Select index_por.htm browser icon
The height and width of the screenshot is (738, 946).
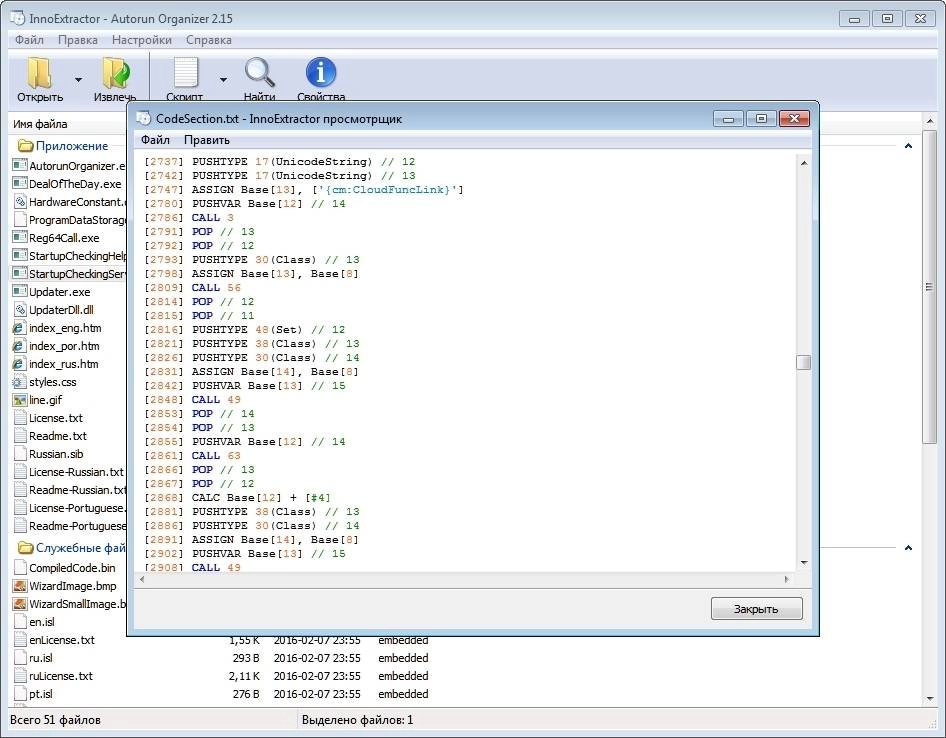[20, 346]
